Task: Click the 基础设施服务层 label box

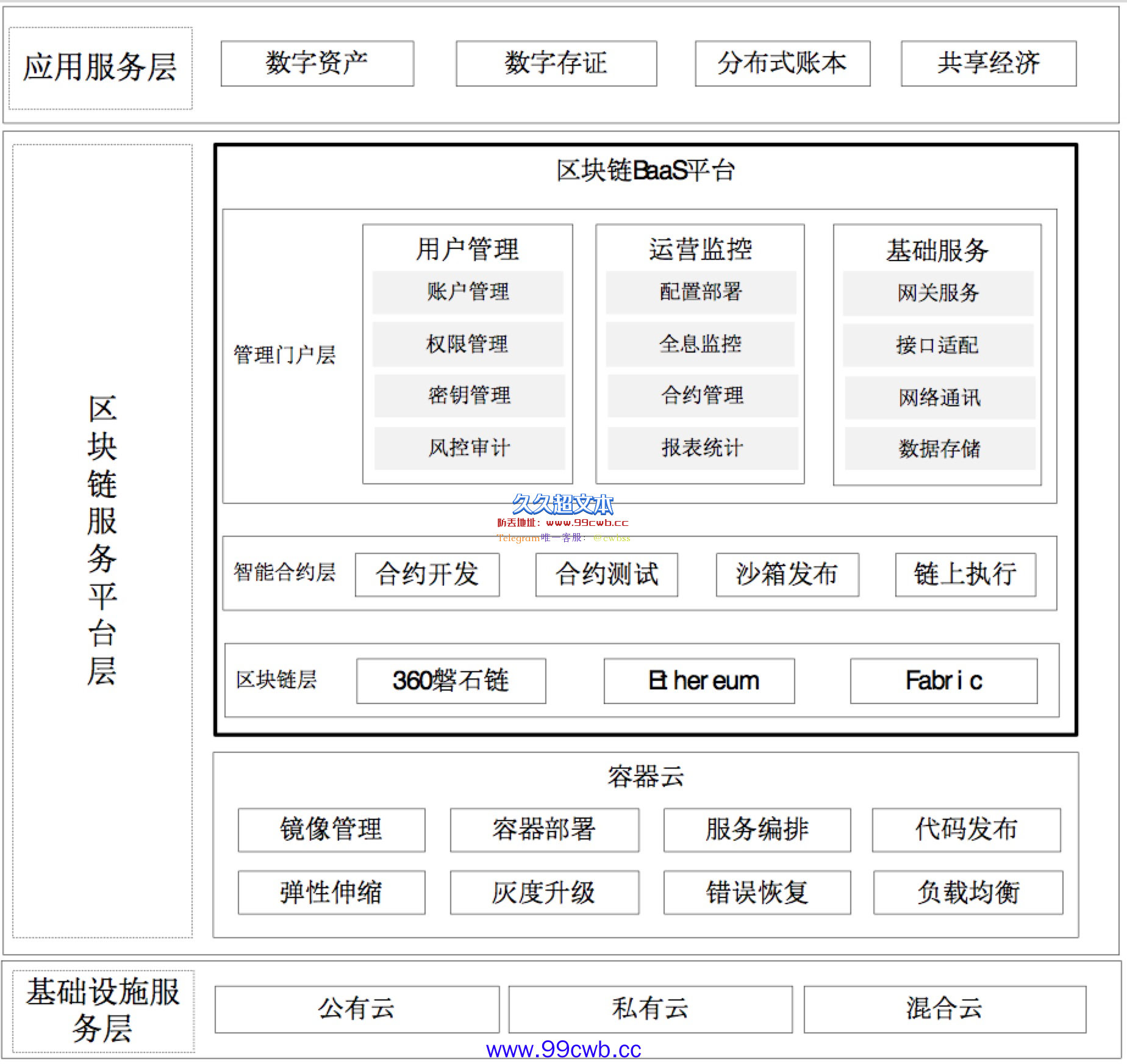Action: (103, 1010)
